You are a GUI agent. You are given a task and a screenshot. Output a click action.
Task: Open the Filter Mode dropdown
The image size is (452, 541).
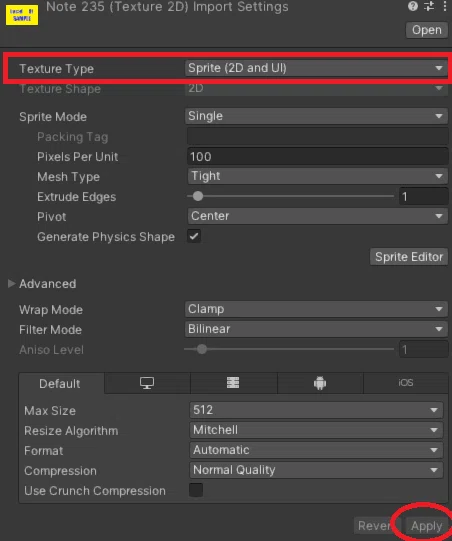[316, 329]
